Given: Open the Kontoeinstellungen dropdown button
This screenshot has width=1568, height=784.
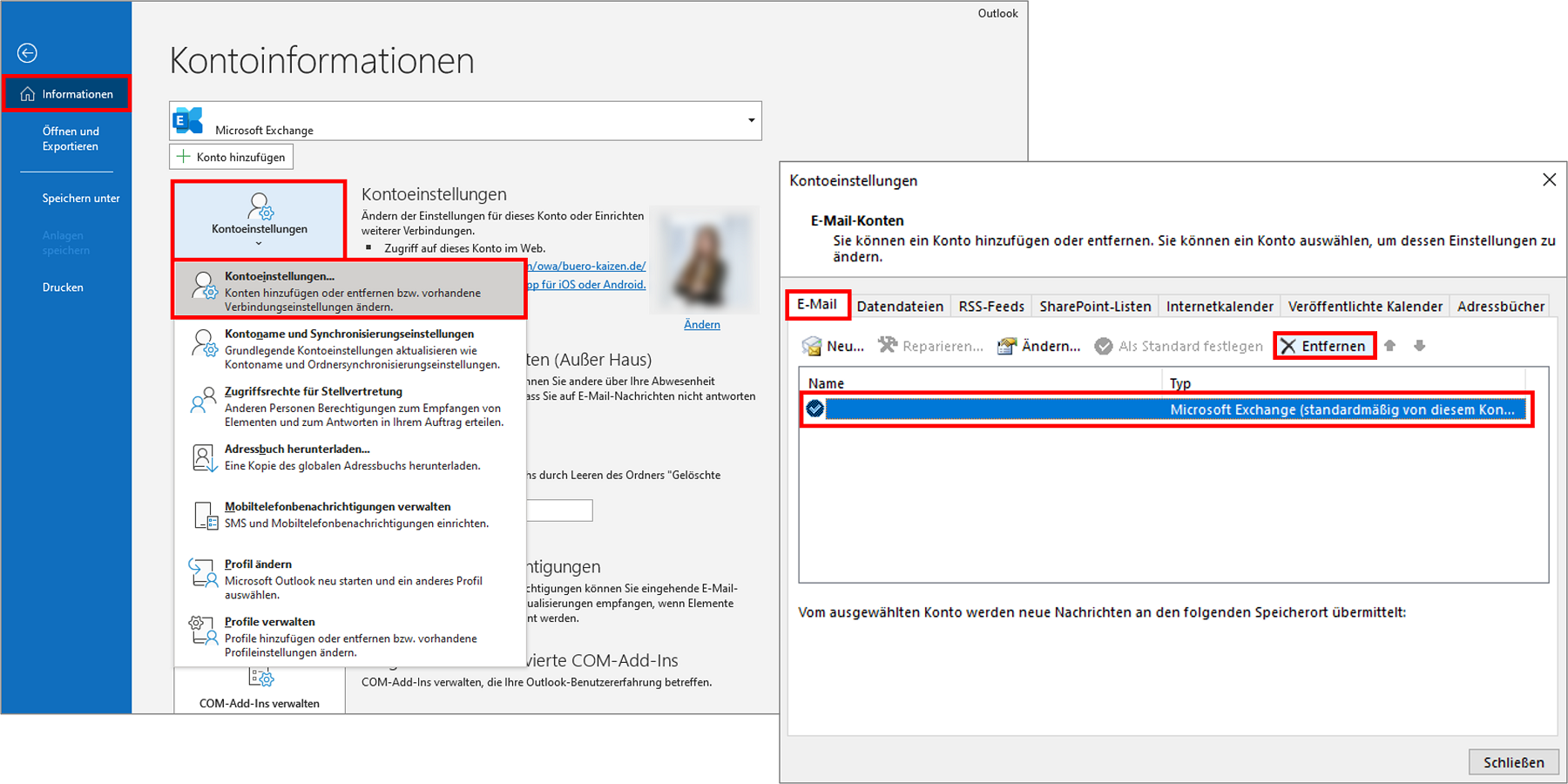Looking at the screenshot, I should tap(260, 220).
